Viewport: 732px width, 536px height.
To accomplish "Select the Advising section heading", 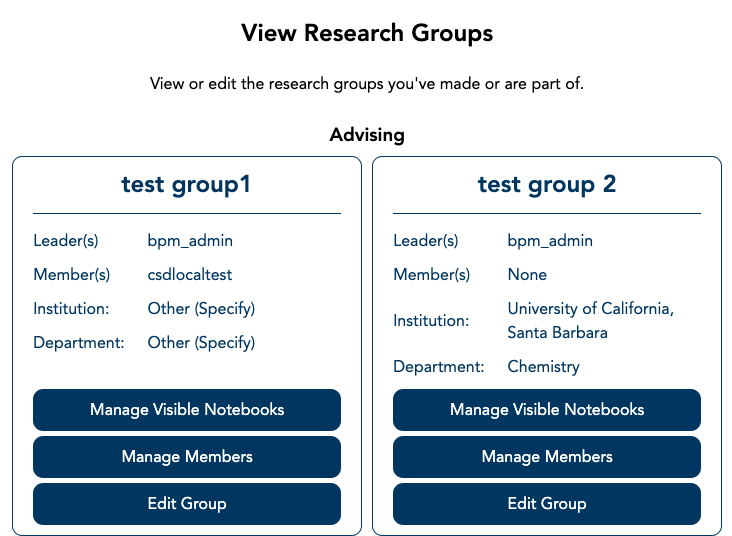I will pyautogui.click(x=367, y=134).
